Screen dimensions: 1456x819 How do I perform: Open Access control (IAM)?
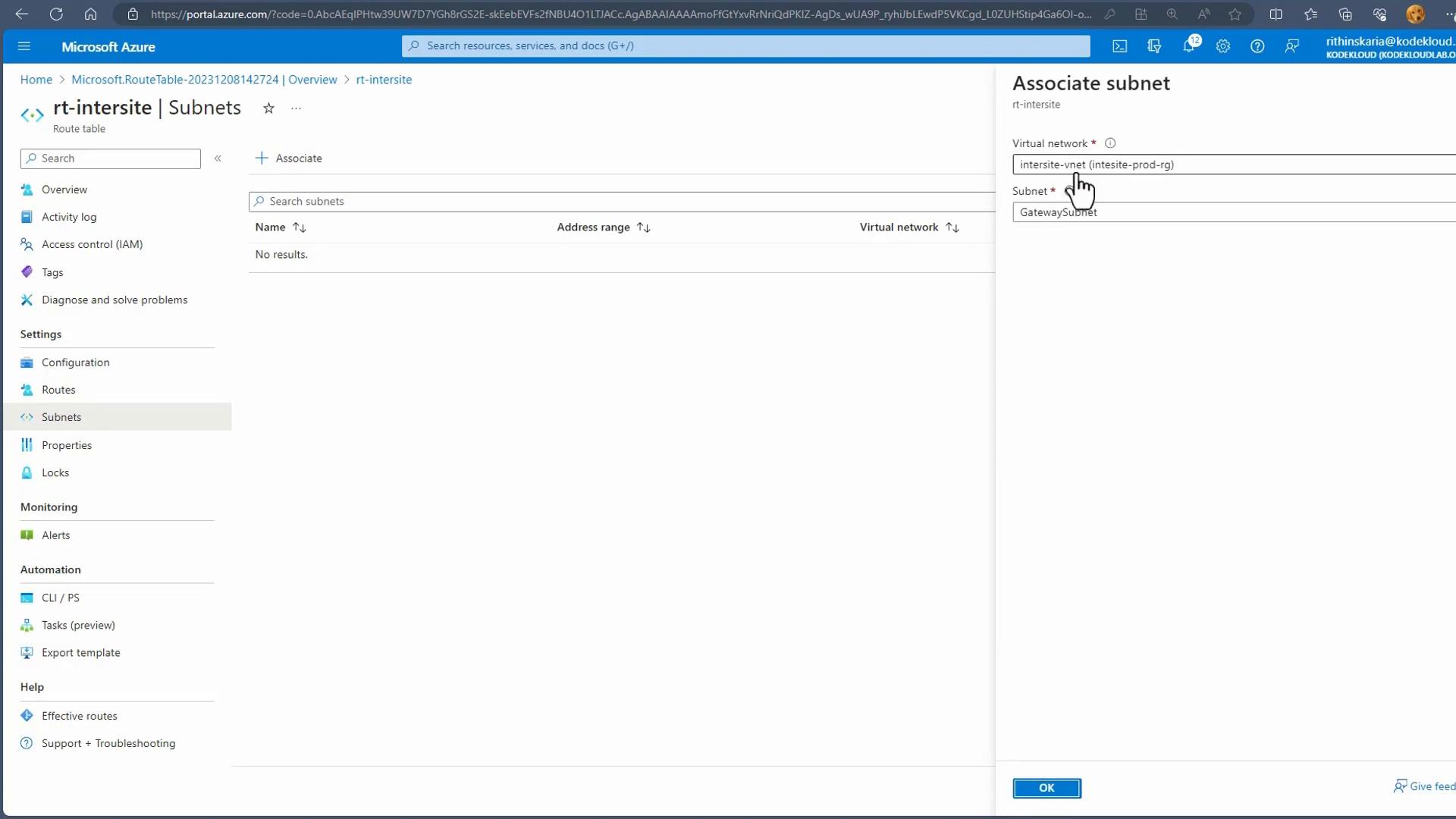92,244
